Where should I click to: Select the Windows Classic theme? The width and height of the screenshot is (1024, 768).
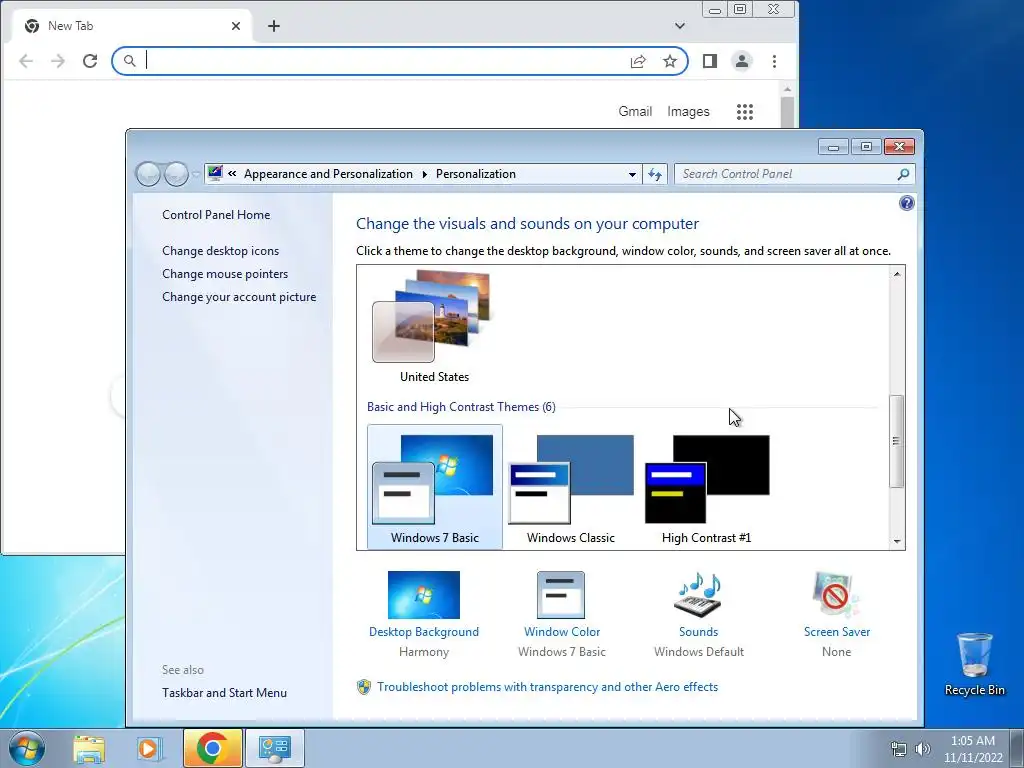[571, 487]
